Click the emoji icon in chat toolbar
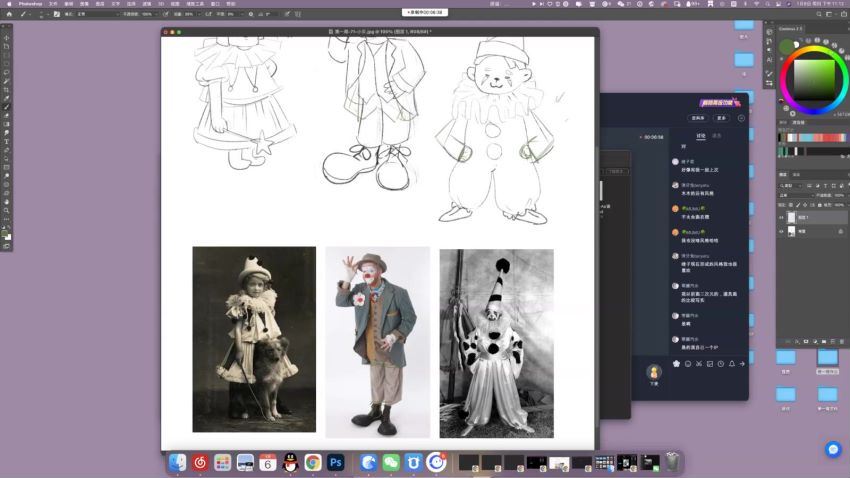Image resolution: width=850 pixels, height=478 pixels. 688,364
